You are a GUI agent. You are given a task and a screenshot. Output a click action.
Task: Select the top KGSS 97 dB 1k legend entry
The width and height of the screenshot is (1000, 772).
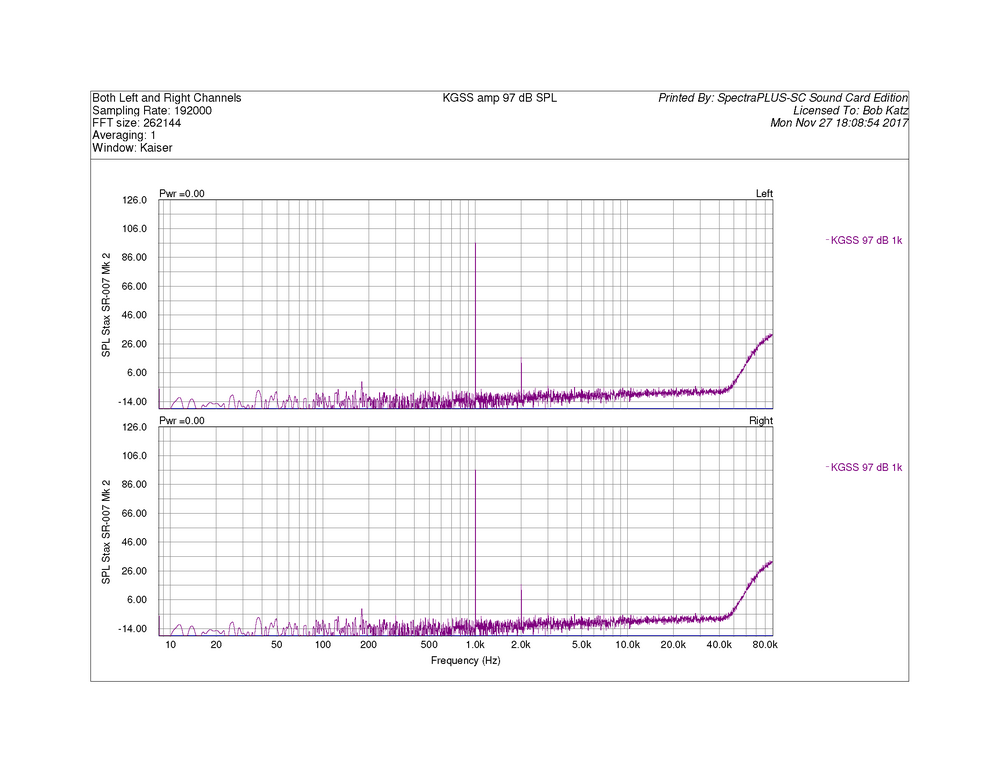coord(866,240)
